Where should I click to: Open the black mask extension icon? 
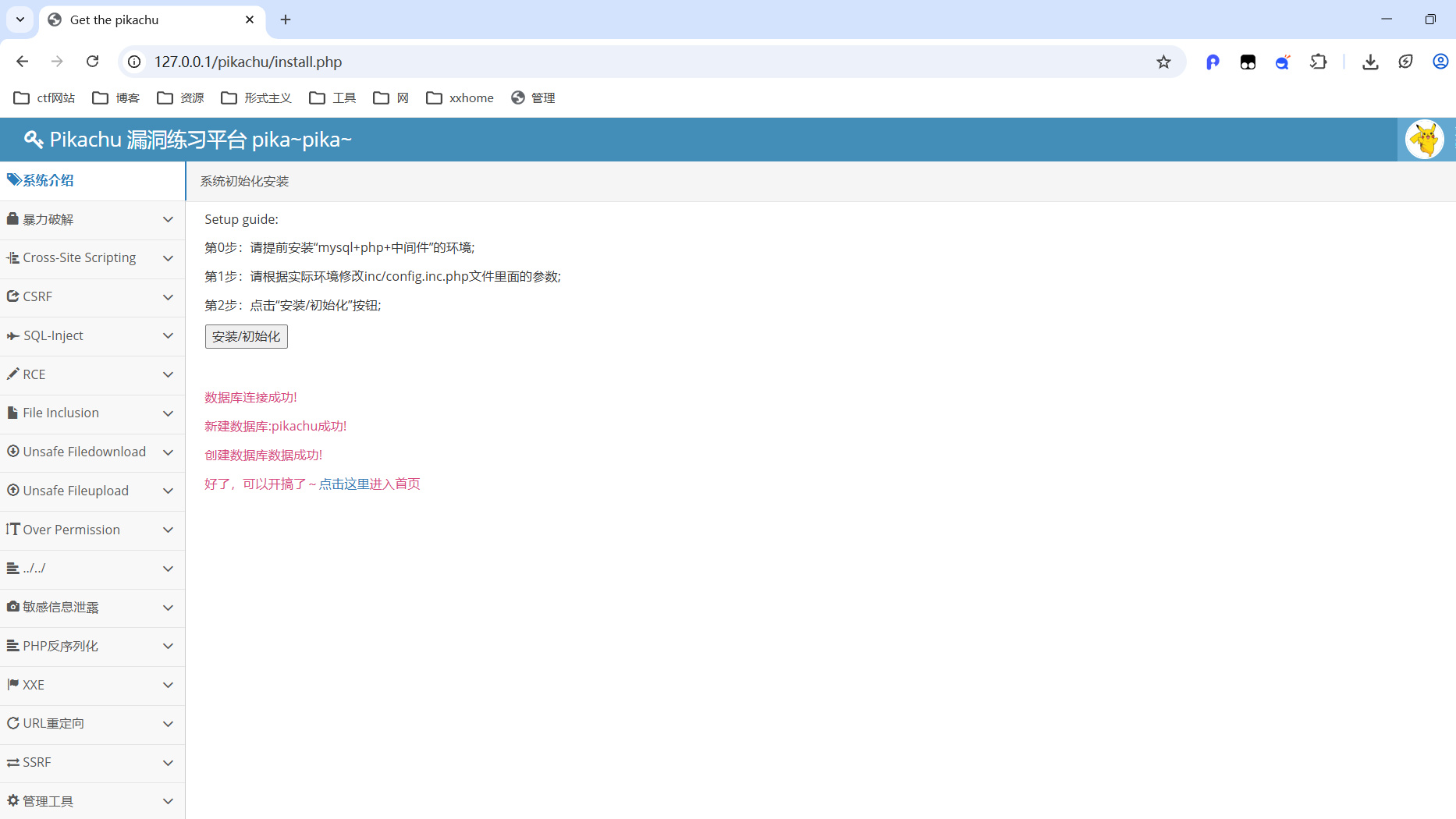(1248, 62)
